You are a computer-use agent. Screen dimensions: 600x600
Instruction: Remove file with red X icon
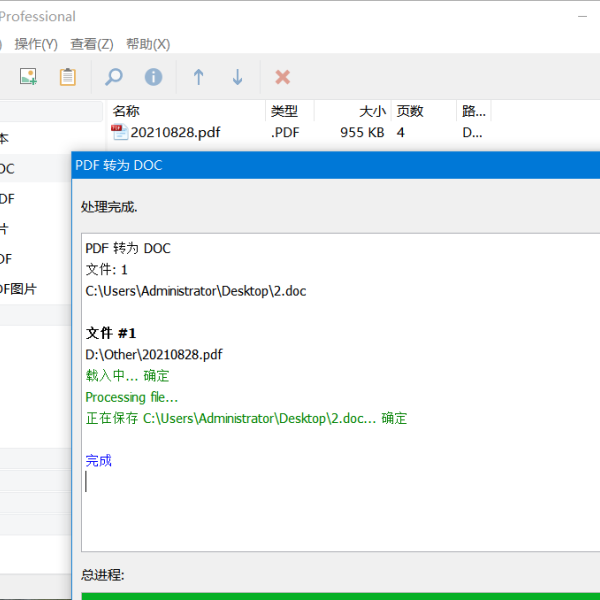tap(282, 77)
